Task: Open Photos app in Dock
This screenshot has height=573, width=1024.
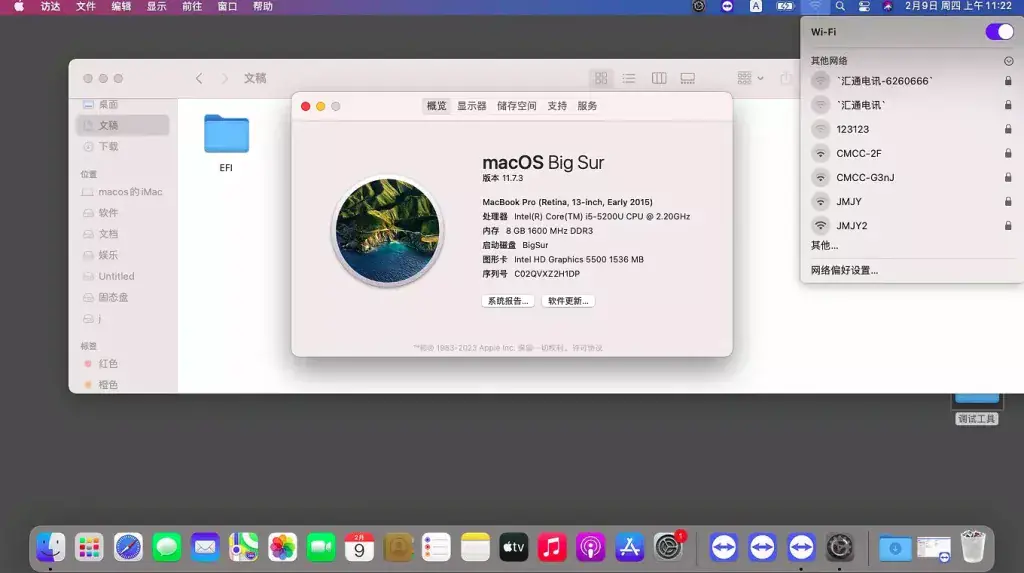Action: [x=282, y=547]
